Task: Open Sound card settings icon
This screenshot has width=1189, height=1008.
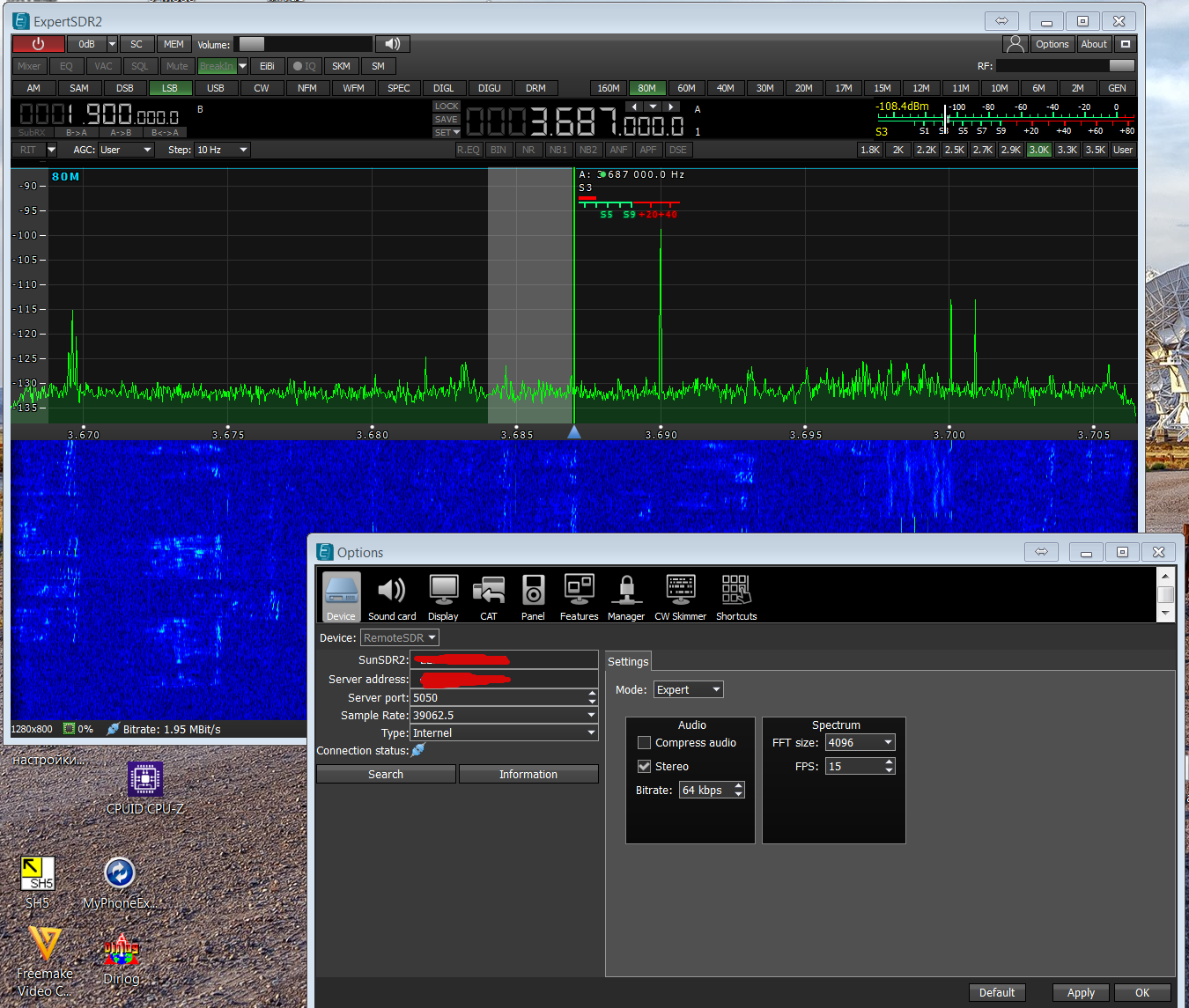Action: (392, 597)
